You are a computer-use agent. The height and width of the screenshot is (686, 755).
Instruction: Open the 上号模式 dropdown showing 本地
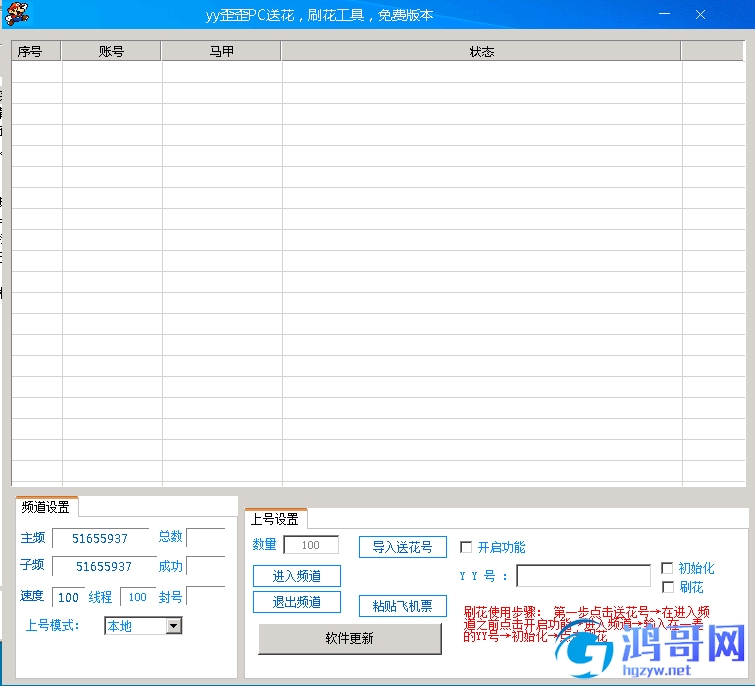(143, 626)
